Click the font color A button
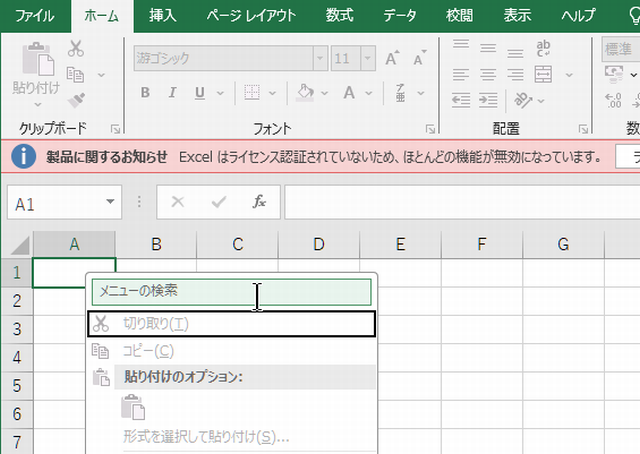 pos(349,93)
